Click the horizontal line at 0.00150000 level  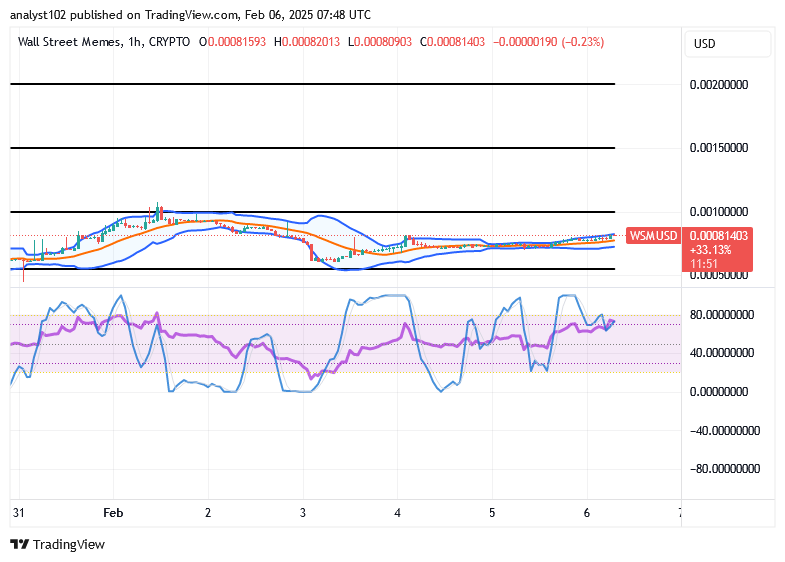tap(312, 148)
